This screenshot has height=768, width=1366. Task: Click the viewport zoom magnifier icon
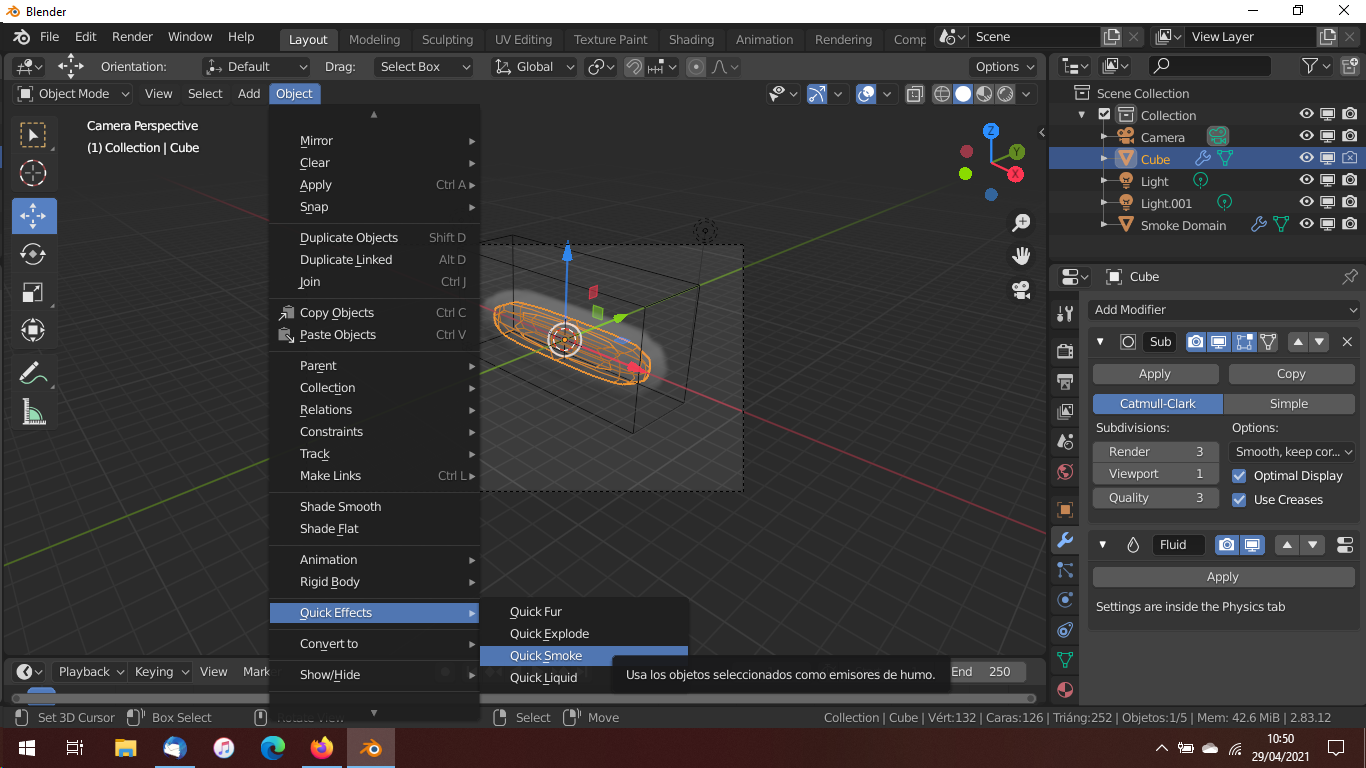pos(1021,222)
